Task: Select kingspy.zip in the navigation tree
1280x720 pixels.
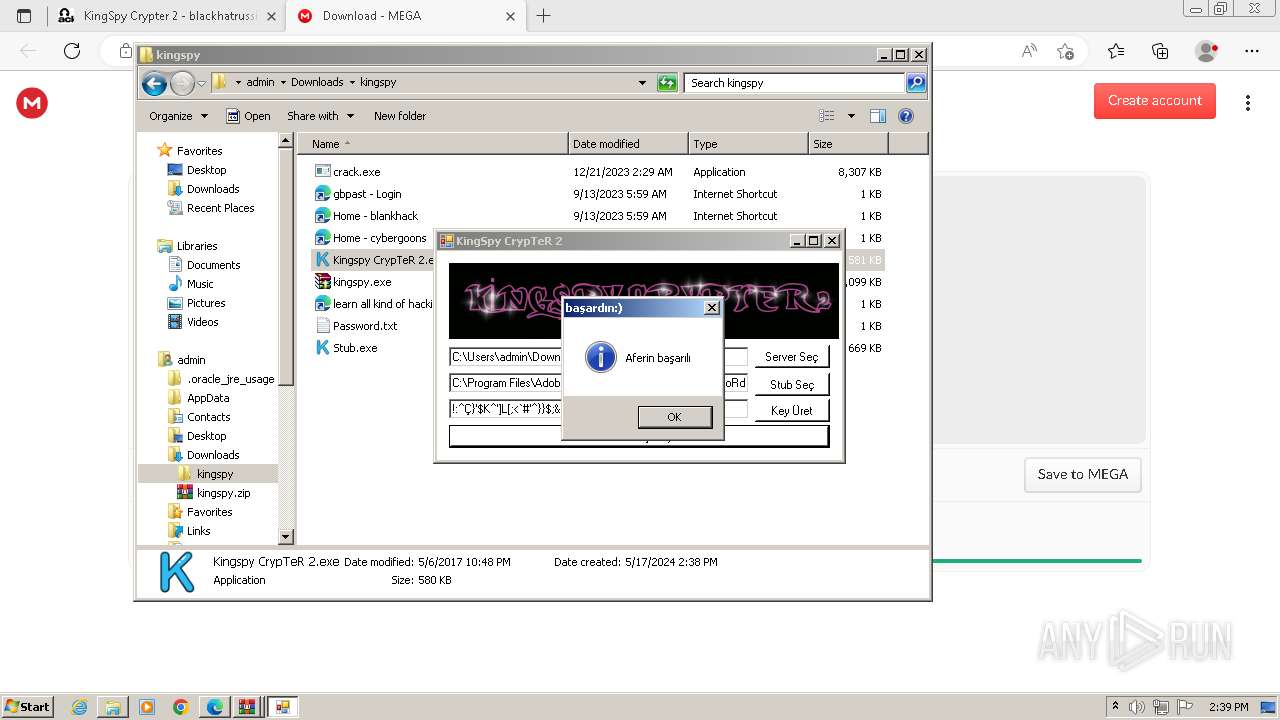Action: [x=223, y=493]
